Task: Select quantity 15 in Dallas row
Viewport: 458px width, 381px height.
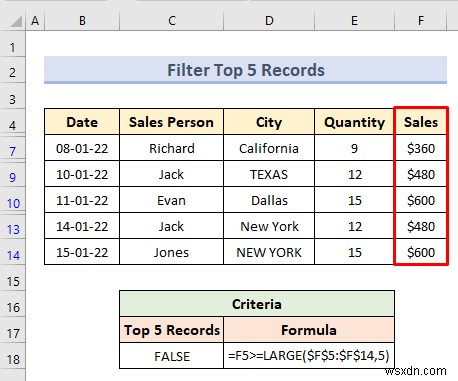Action: point(354,200)
